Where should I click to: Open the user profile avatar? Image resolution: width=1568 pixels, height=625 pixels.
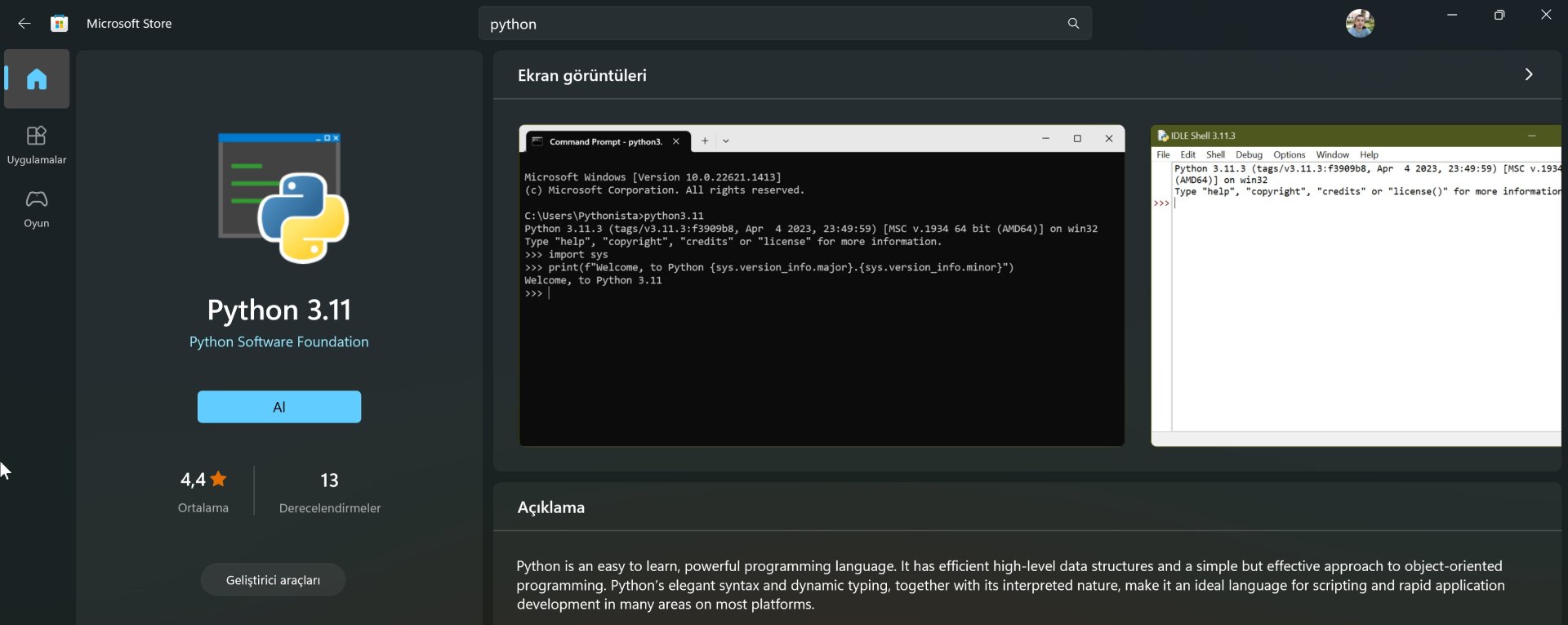[x=1360, y=24]
